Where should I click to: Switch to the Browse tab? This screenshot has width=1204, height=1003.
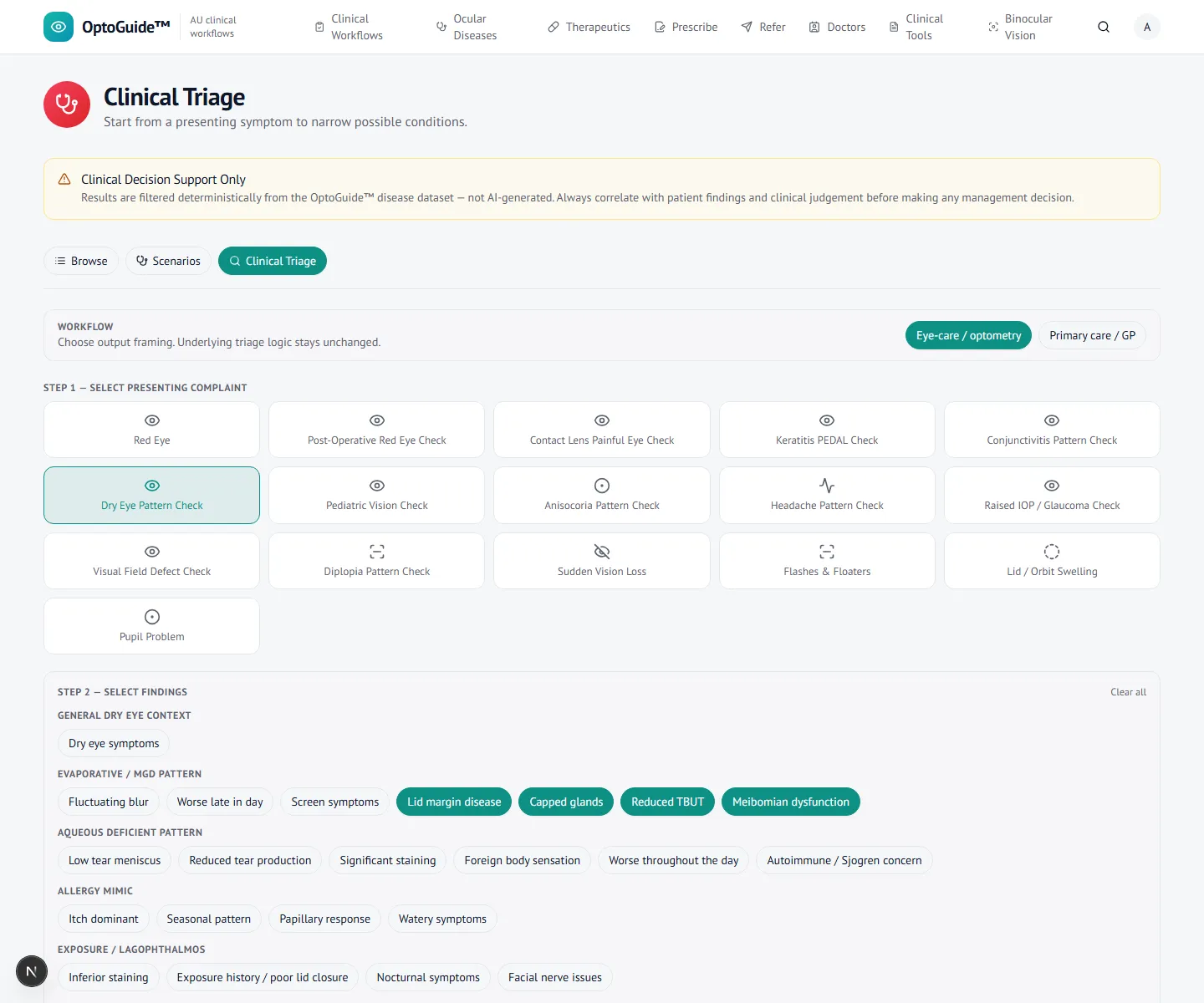point(81,261)
